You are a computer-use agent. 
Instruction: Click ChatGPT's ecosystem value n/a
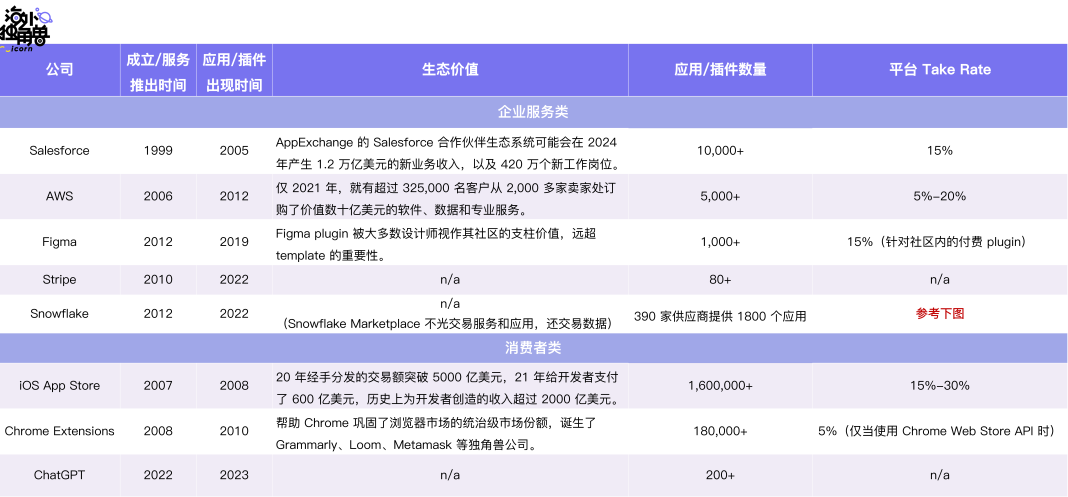(x=450, y=475)
